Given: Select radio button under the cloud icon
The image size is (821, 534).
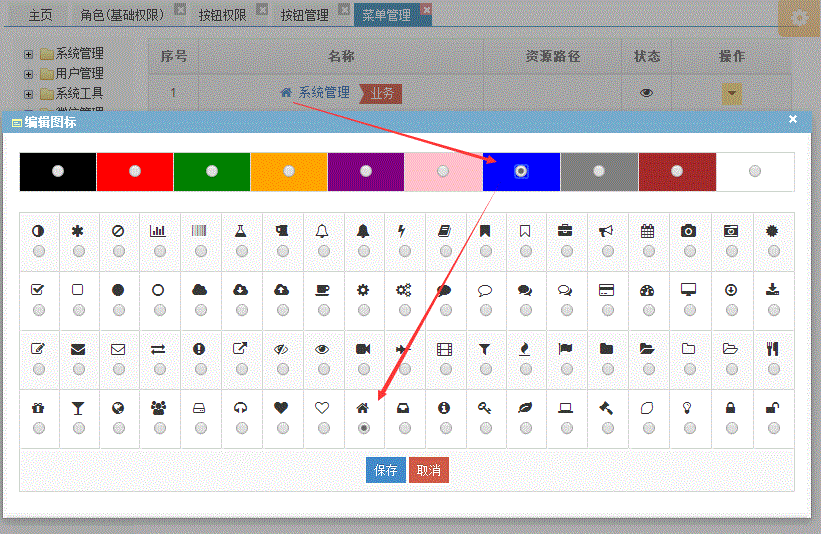Looking at the screenshot, I should pos(201,310).
